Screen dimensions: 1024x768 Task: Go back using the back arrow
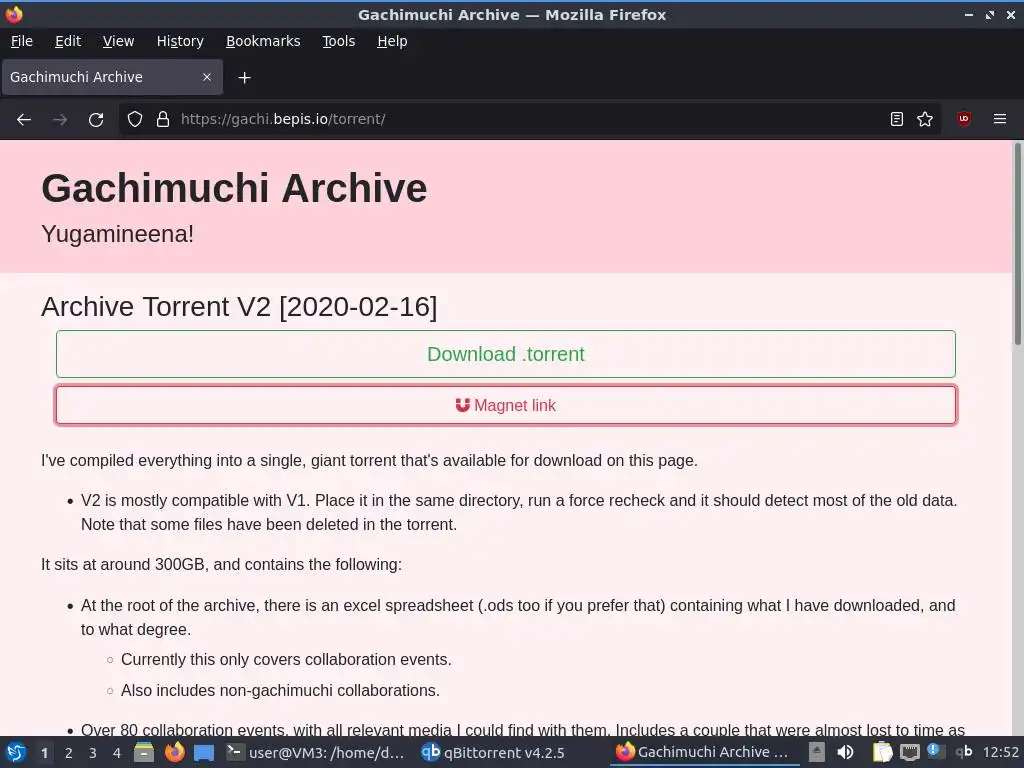24,120
